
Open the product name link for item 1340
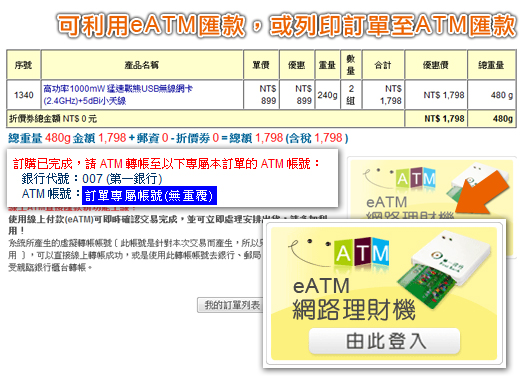point(118,95)
